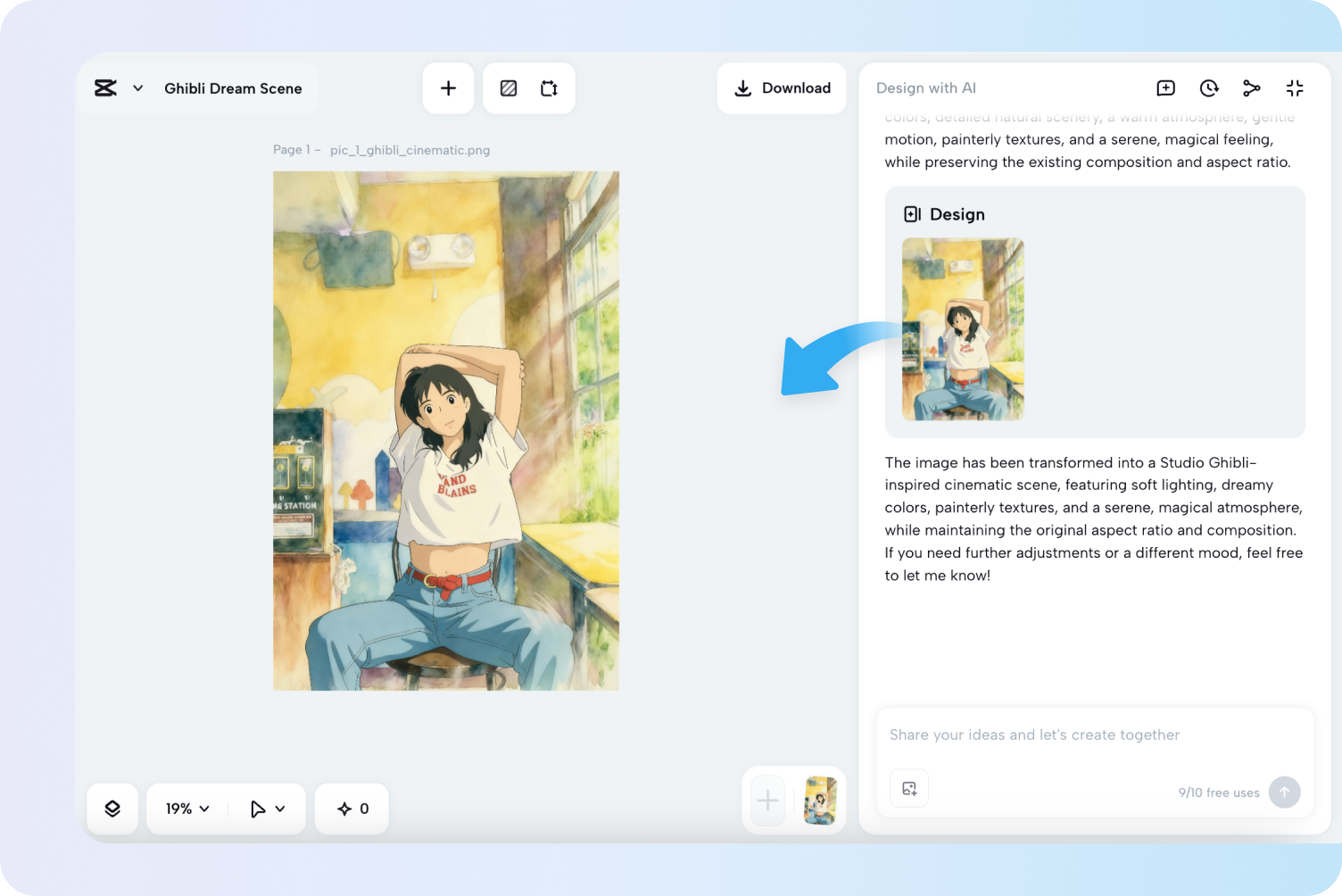The image size is (1342, 896).
Task: Click the Ghibli Dream Scene project title
Action: tap(233, 88)
